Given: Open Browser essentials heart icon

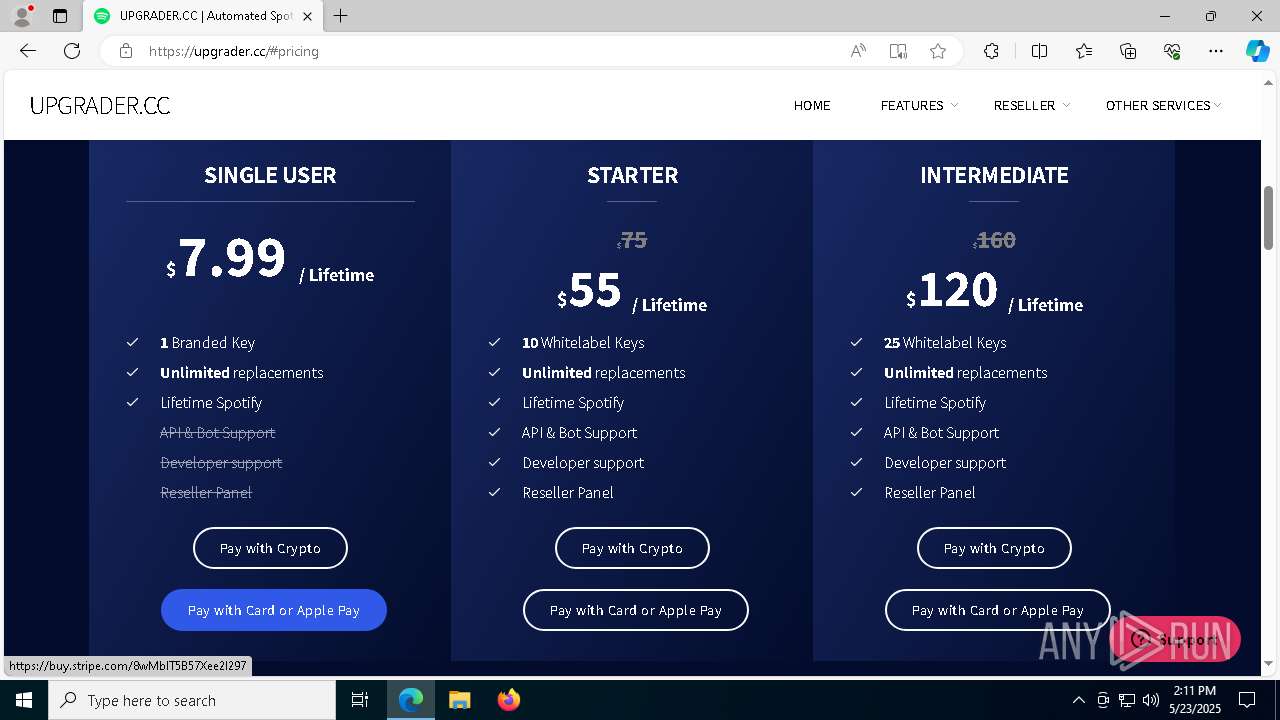Looking at the screenshot, I should click(x=1172, y=51).
